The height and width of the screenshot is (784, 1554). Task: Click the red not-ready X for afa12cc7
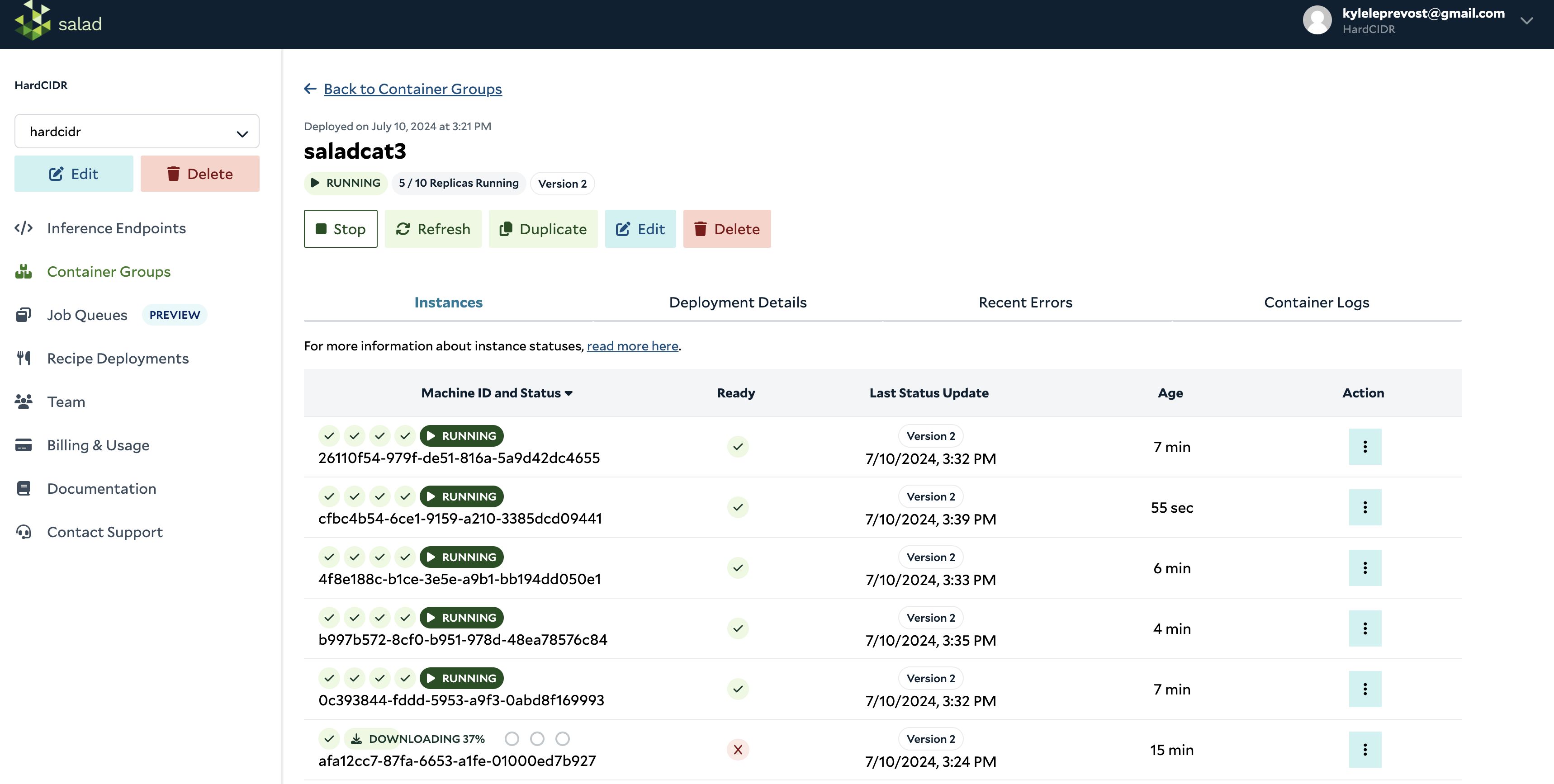point(737,750)
